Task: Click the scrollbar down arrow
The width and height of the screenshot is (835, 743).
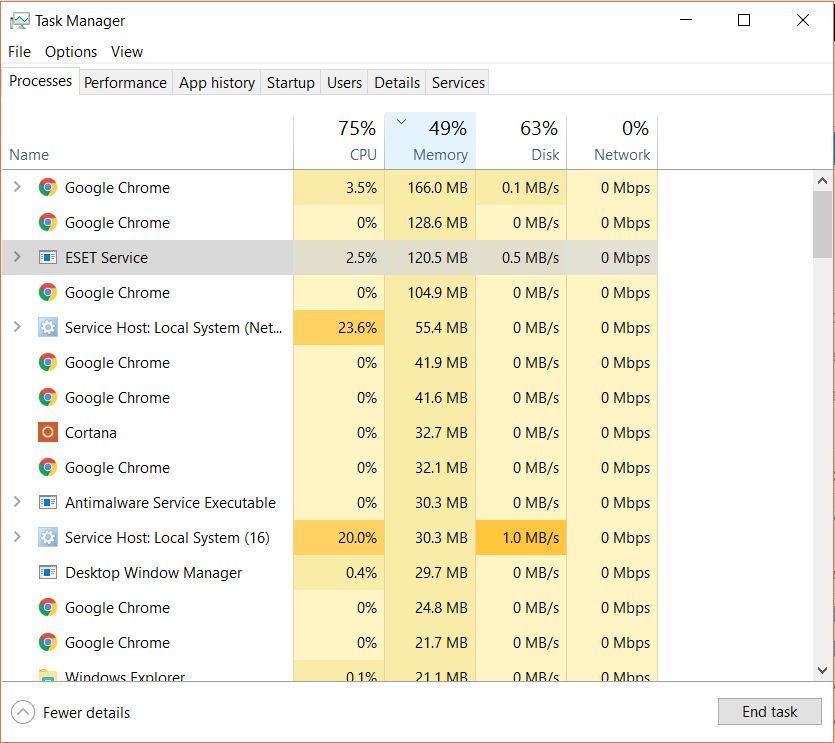Action: 822,670
